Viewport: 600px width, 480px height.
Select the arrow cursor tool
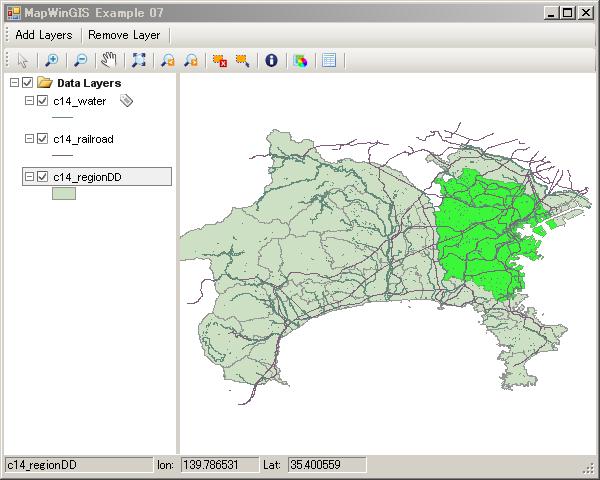(x=23, y=60)
